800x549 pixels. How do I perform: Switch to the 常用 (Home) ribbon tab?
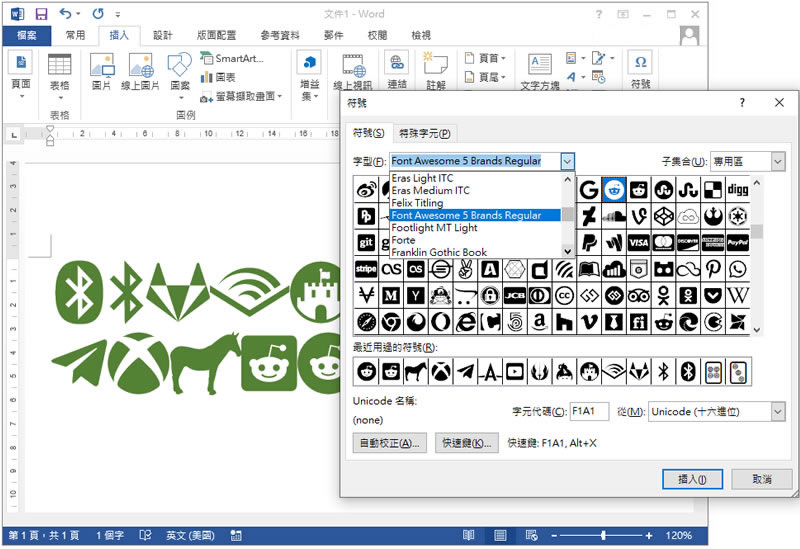click(x=76, y=35)
